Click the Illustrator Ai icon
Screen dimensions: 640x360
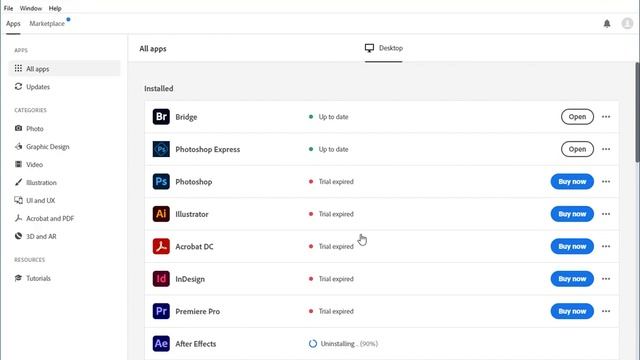coord(161,214)
